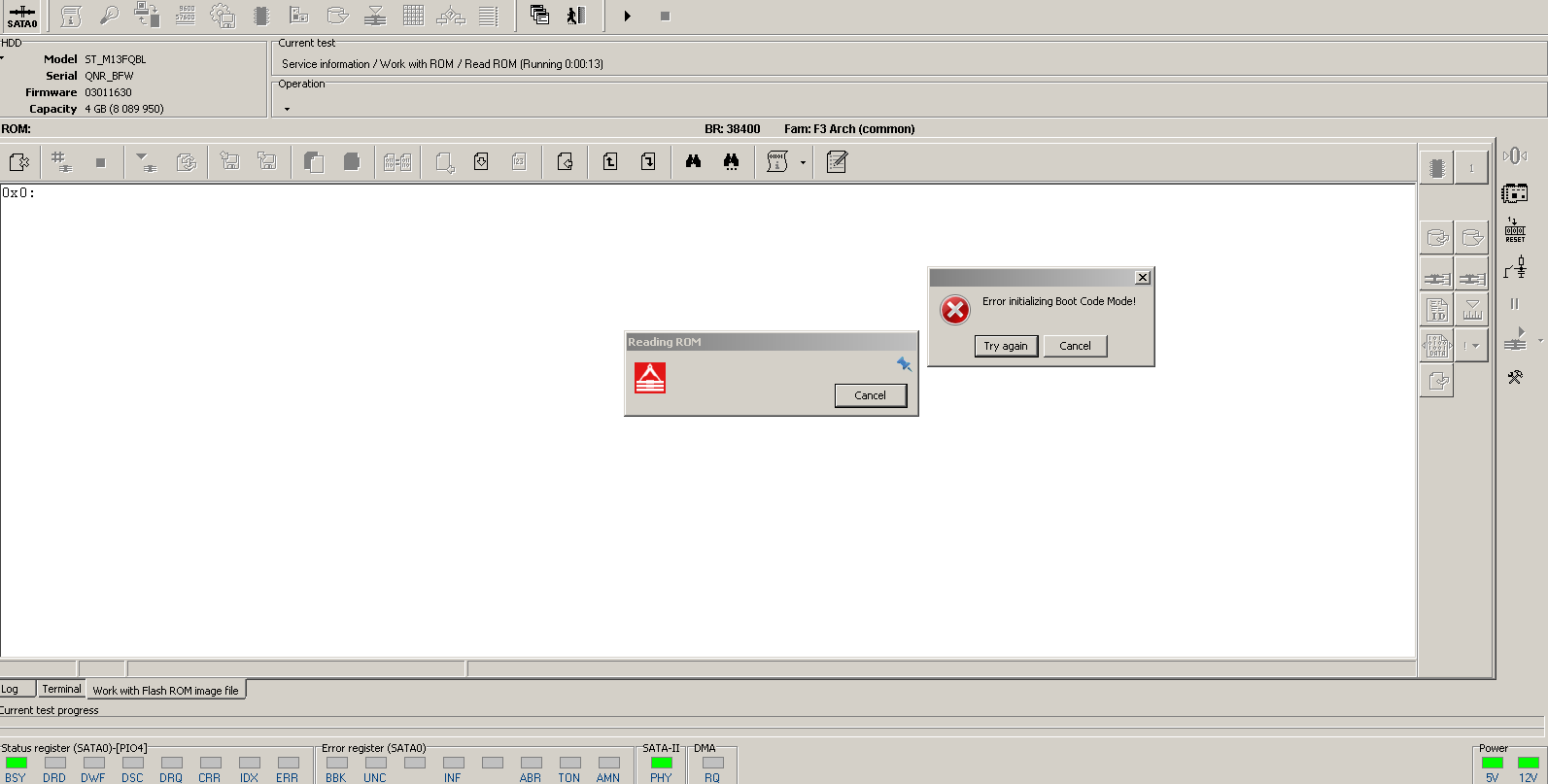Click the RESET counter icon
This screenshot has height=784, width=1548.
[x=1515, y=231]
